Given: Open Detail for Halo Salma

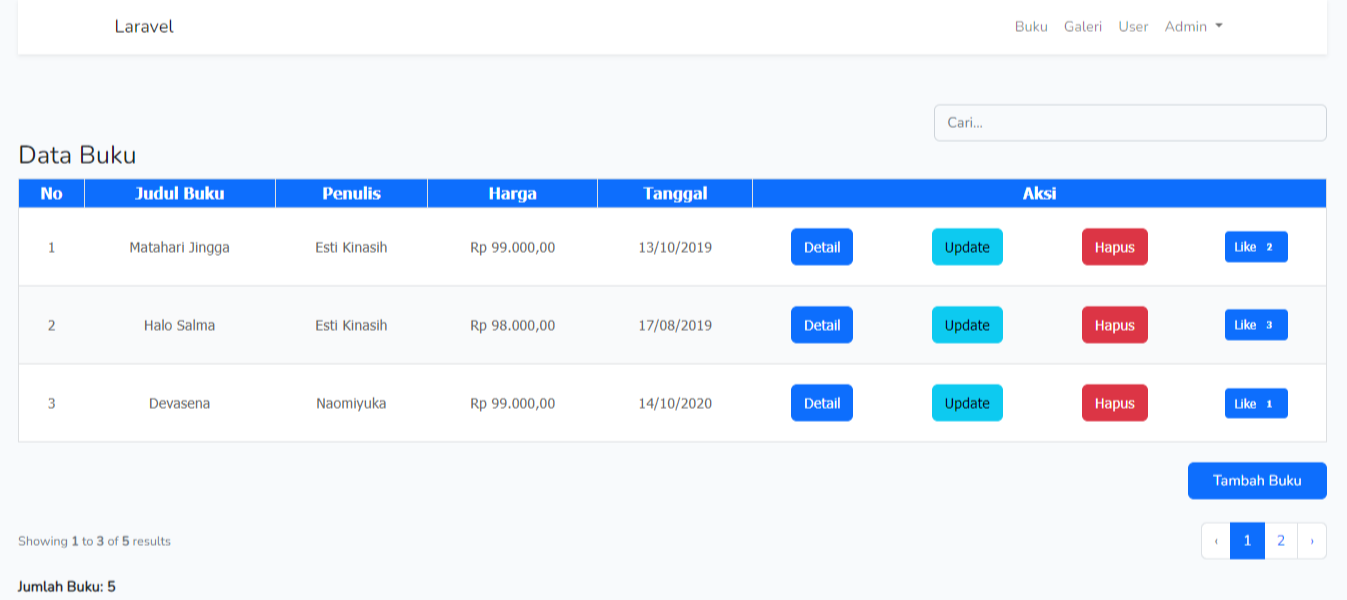Looking at the screenshot, I should click(x=821, y=325).
